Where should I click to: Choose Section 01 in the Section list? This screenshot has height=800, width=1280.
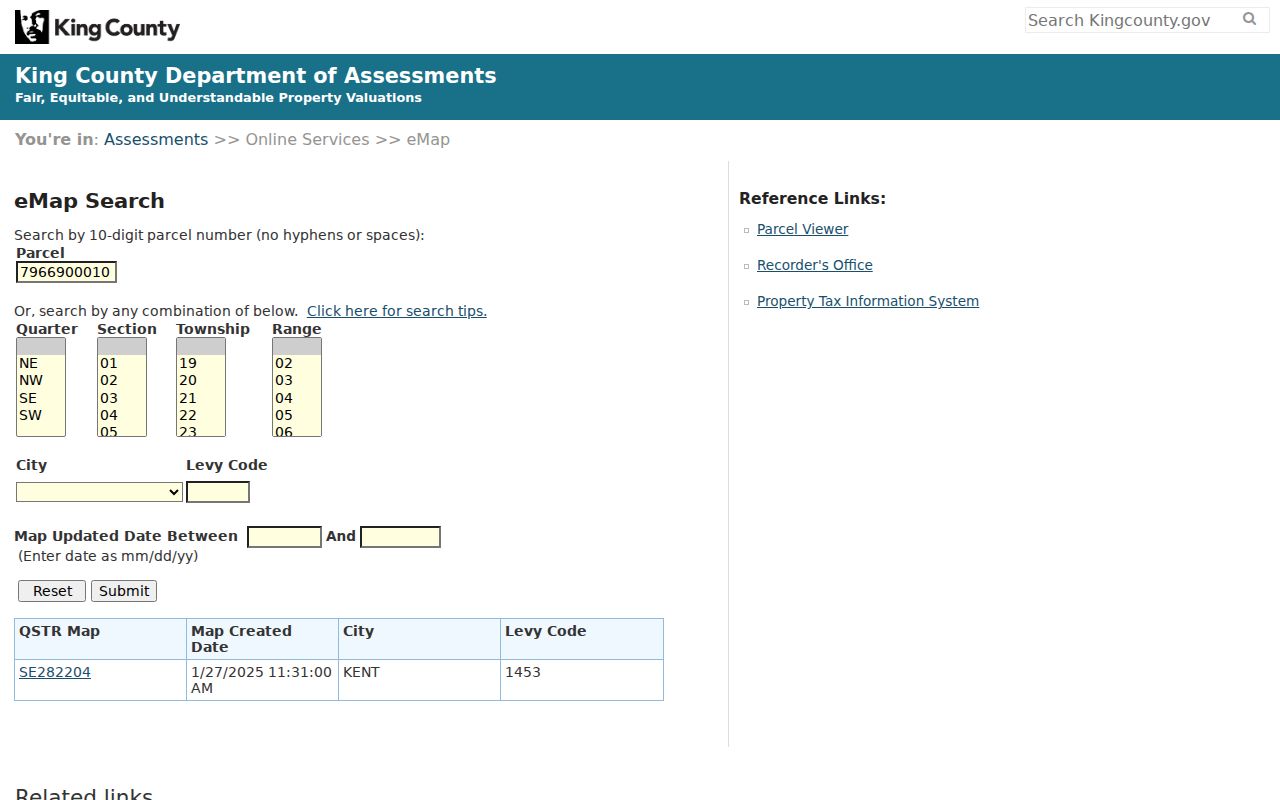(x=122, y=363)
